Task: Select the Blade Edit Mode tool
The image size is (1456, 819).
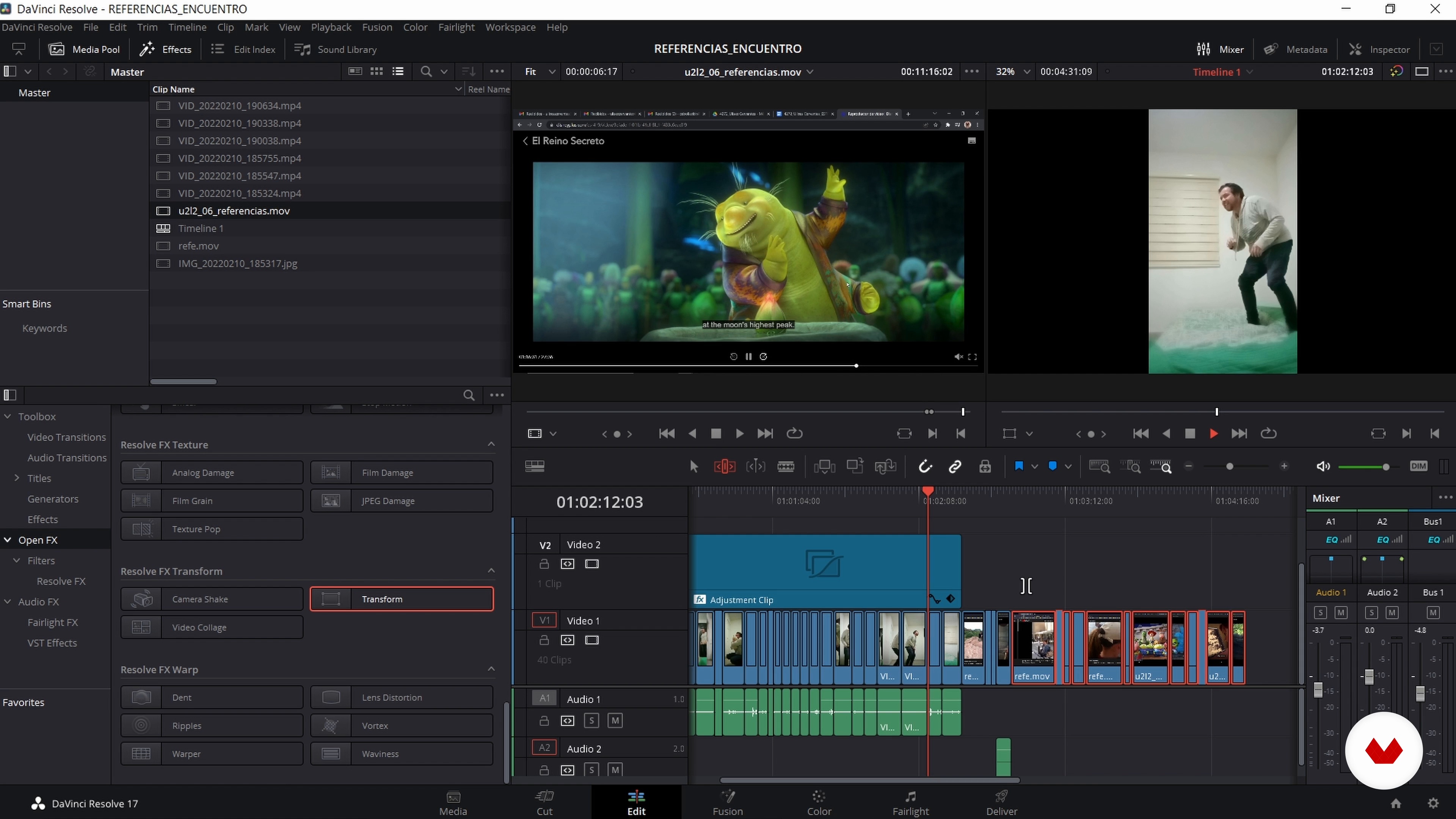Action: click(786, 466)
